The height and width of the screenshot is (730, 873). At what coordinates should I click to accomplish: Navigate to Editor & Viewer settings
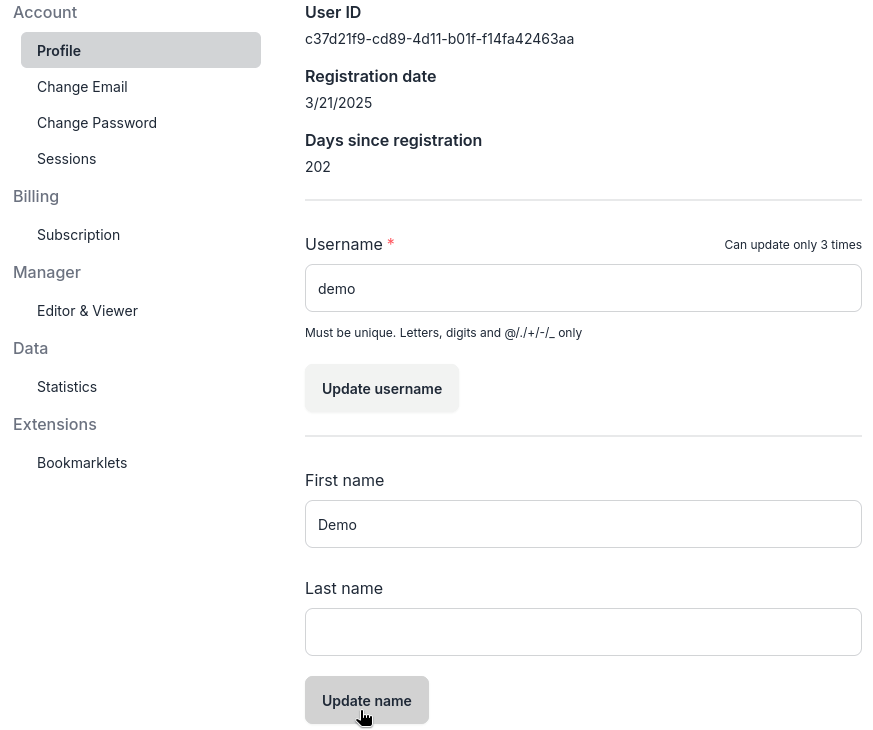pos(87,311)
